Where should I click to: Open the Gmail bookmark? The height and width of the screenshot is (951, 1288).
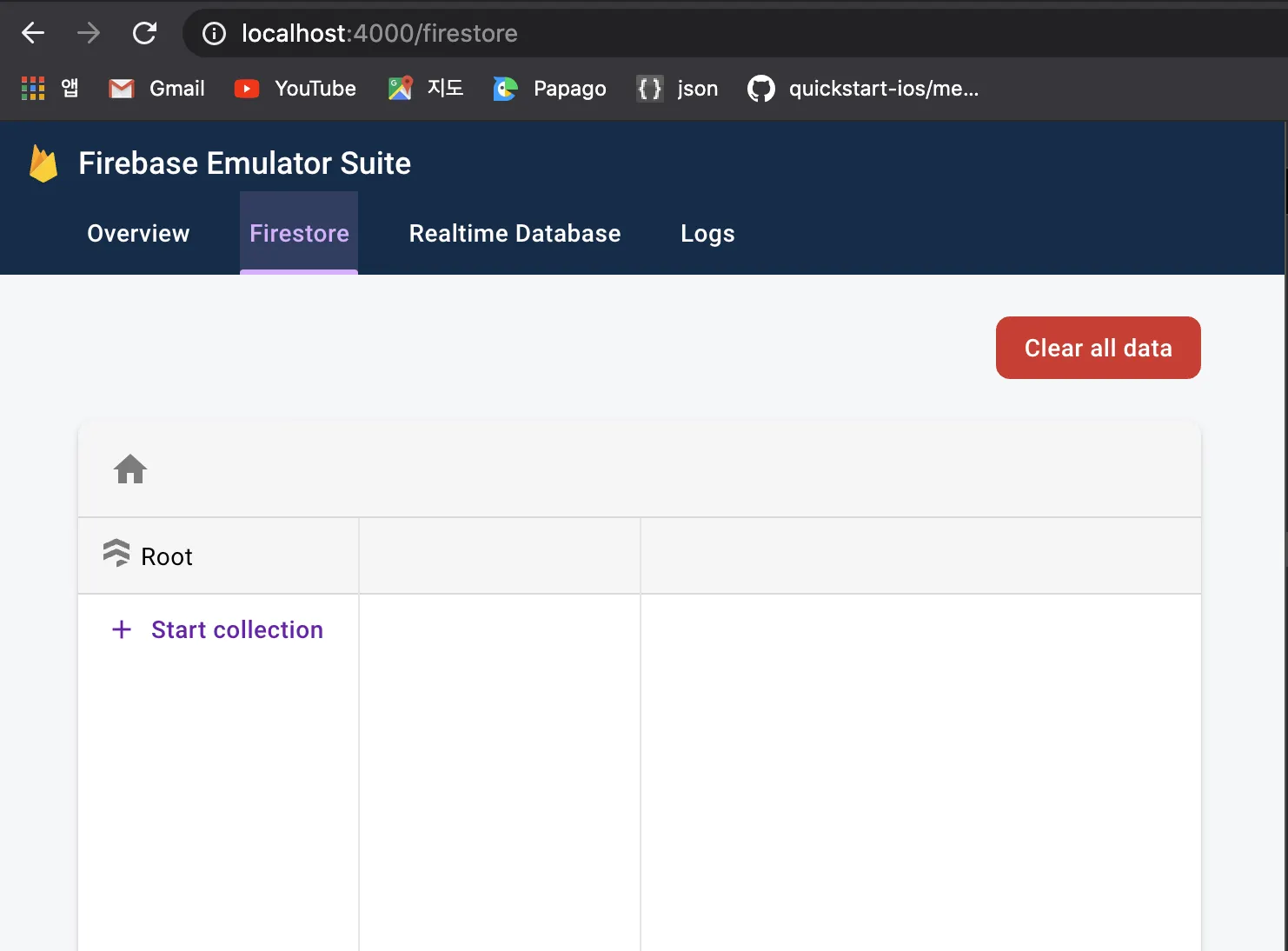pos(156,88)
